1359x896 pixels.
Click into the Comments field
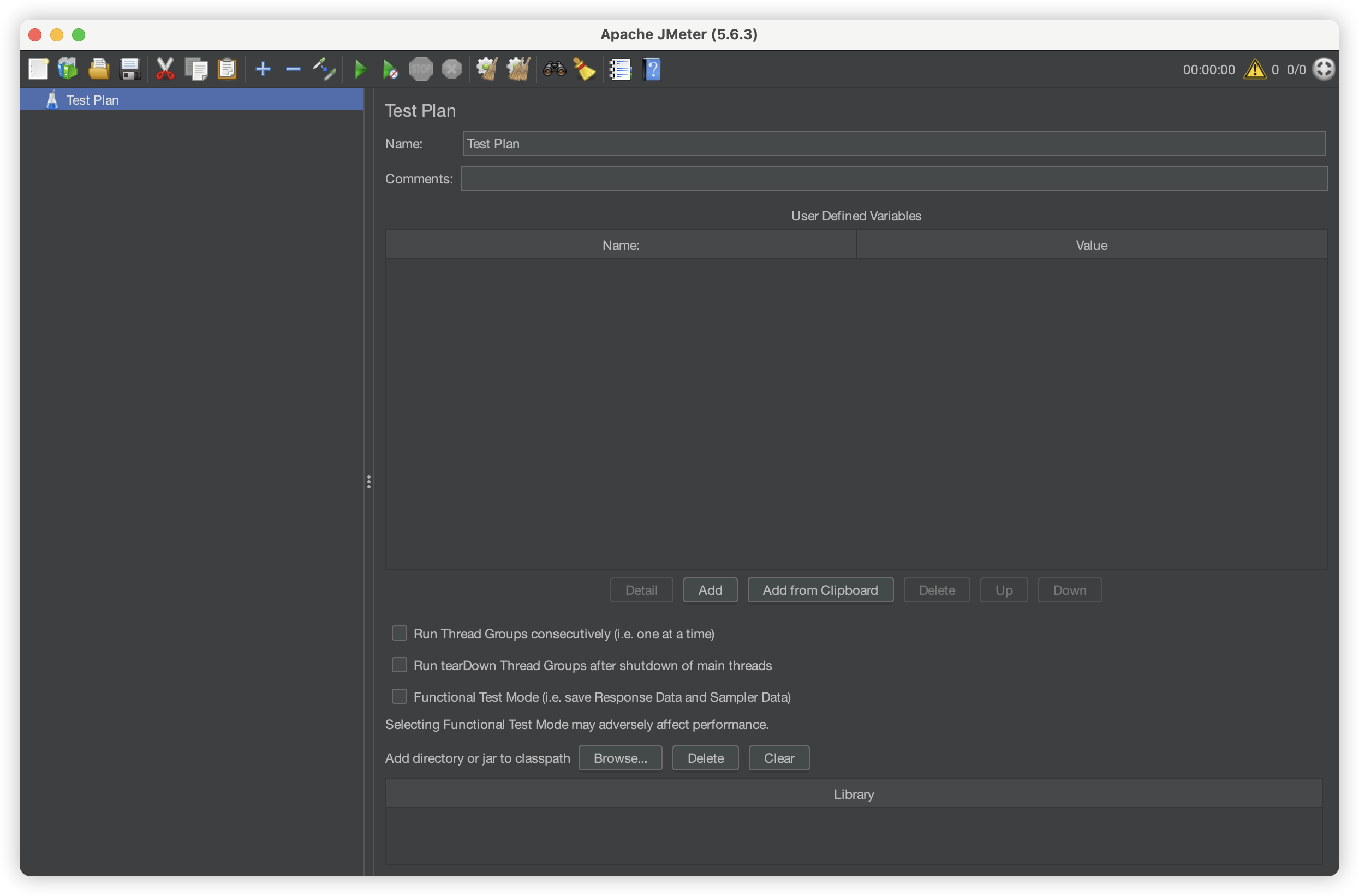tap(894, 178)
